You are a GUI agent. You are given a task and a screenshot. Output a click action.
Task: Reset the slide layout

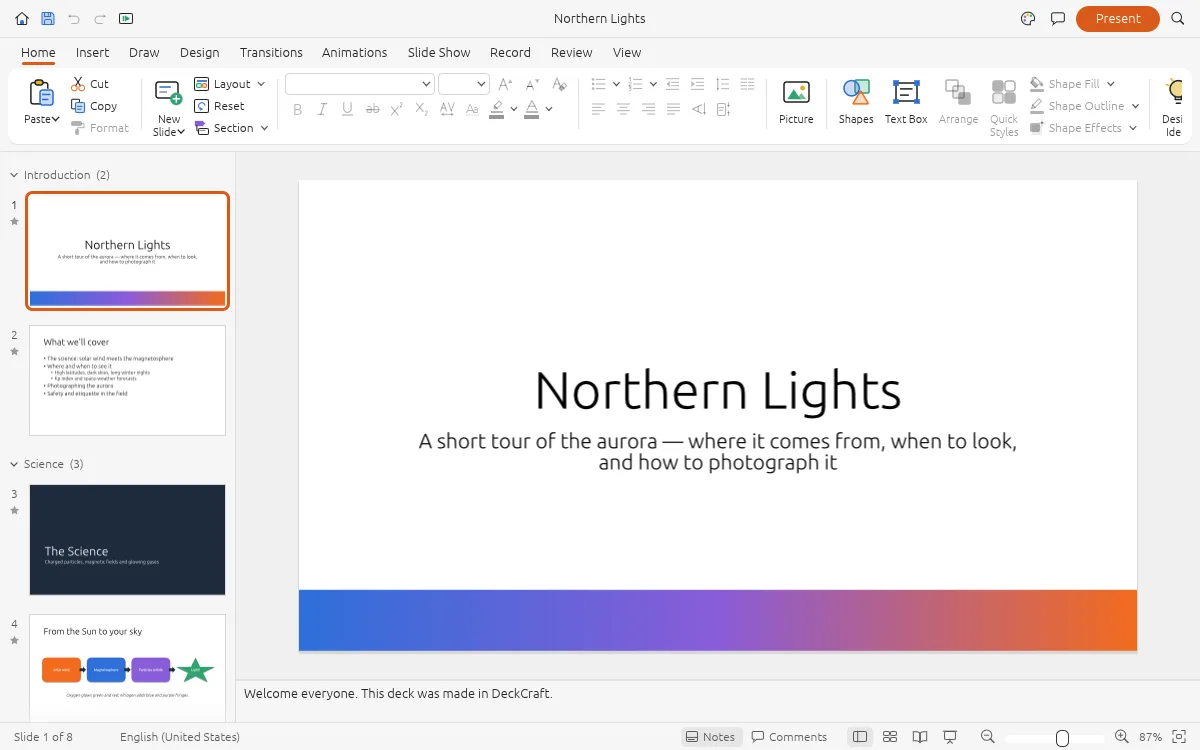click(220, 106)
